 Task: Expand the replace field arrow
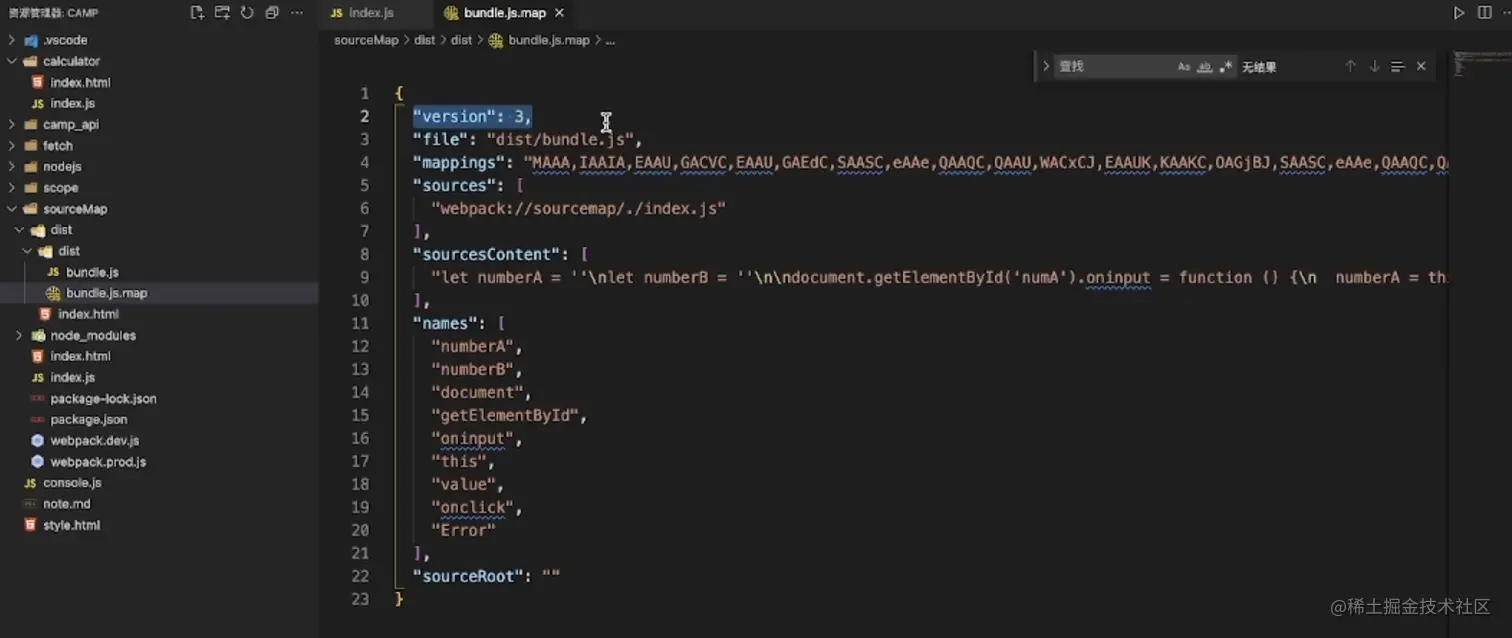(x=1046, y=66)
